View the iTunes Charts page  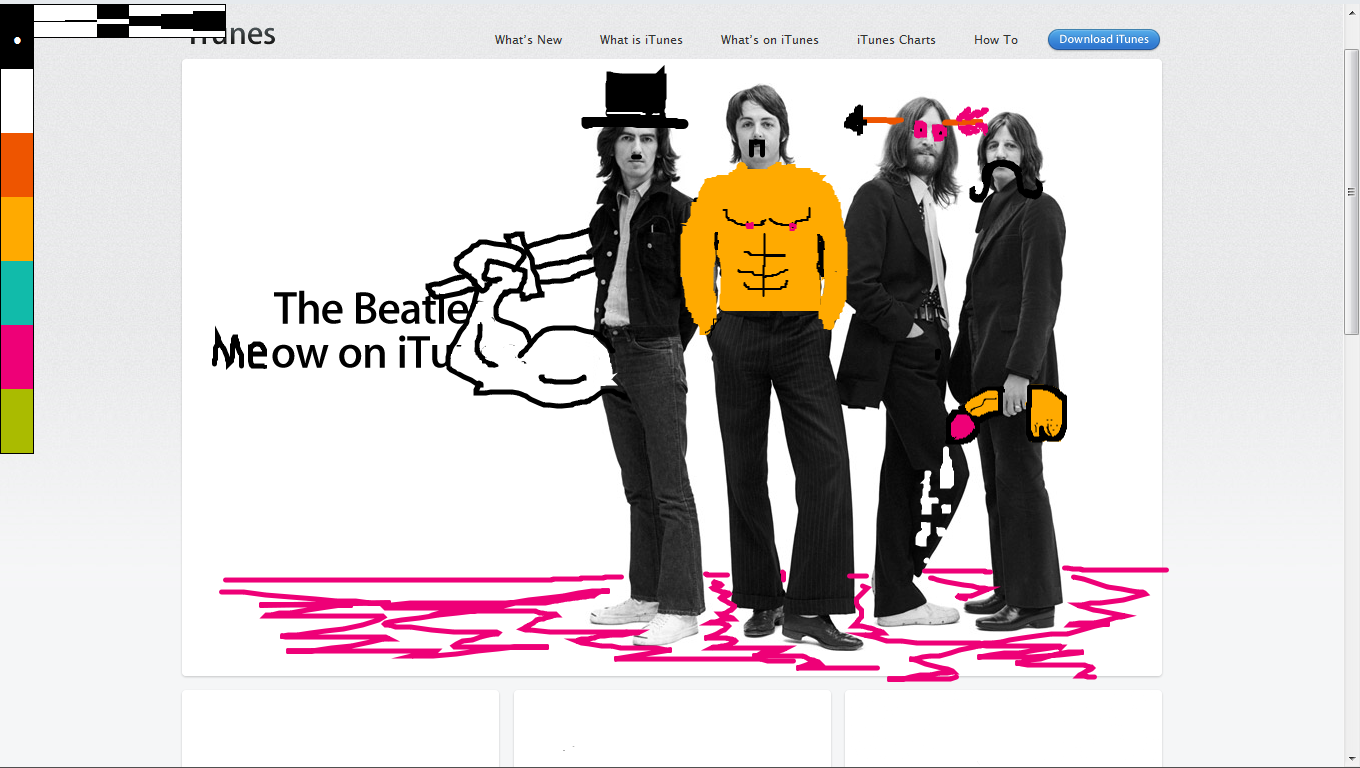896,40
